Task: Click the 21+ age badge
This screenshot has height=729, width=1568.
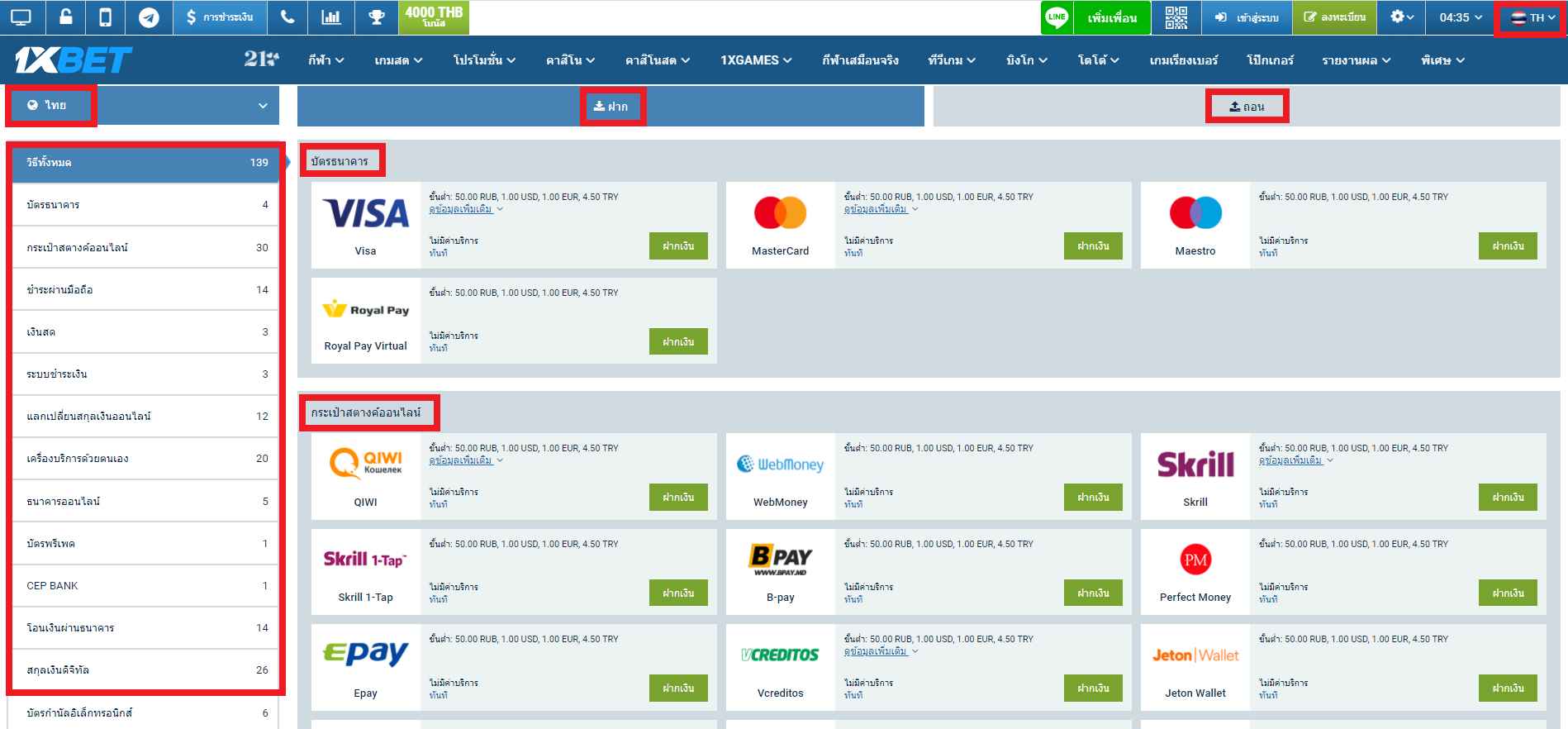Action: click(x=261, y=59)
